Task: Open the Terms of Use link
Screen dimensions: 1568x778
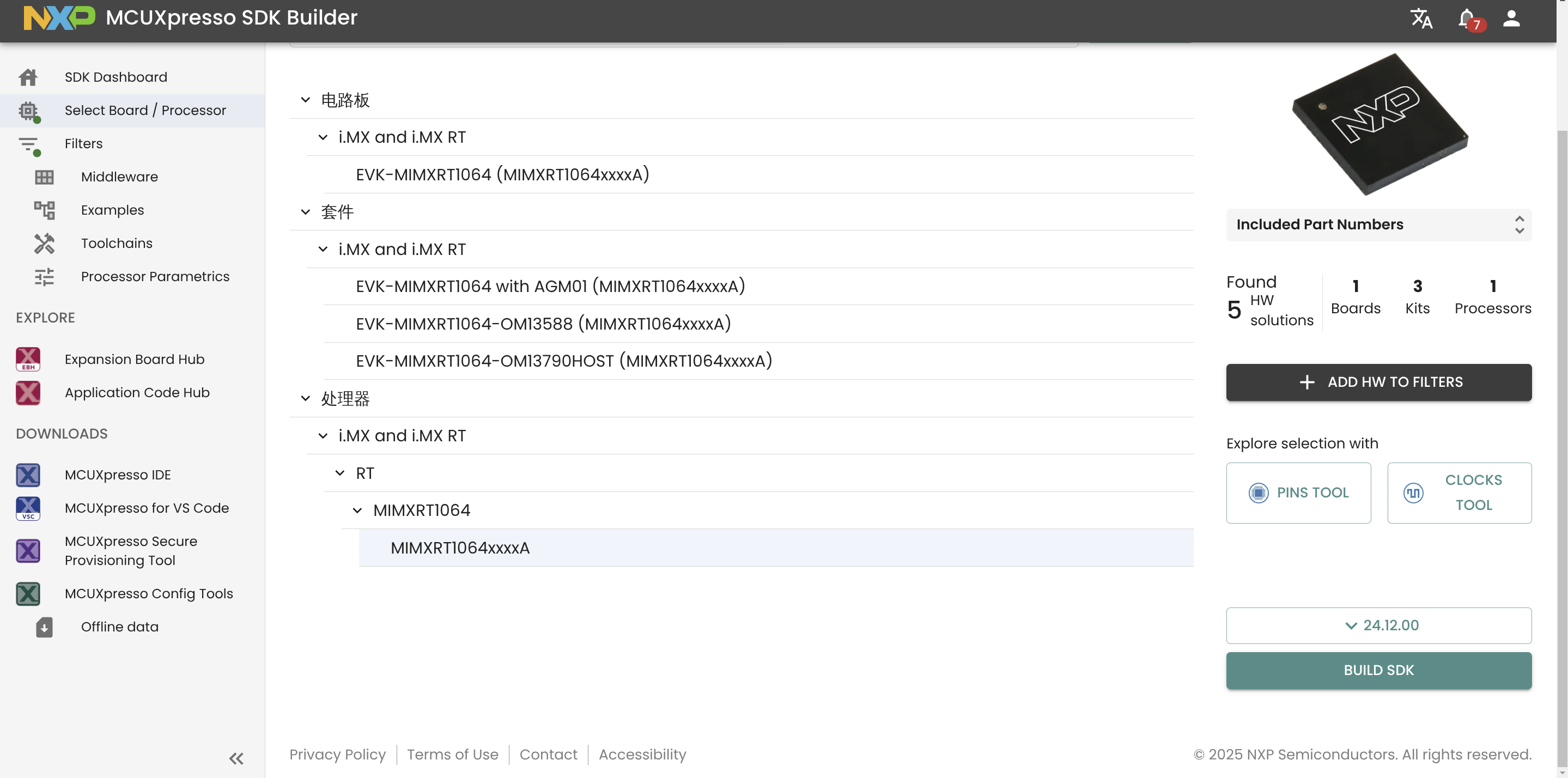Action: 452,754
